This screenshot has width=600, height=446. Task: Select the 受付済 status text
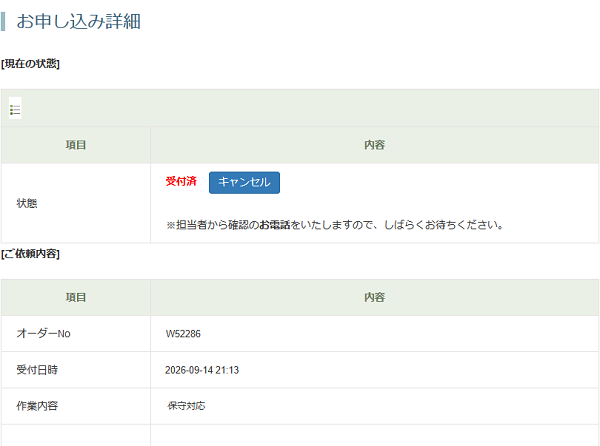[181, 181]
